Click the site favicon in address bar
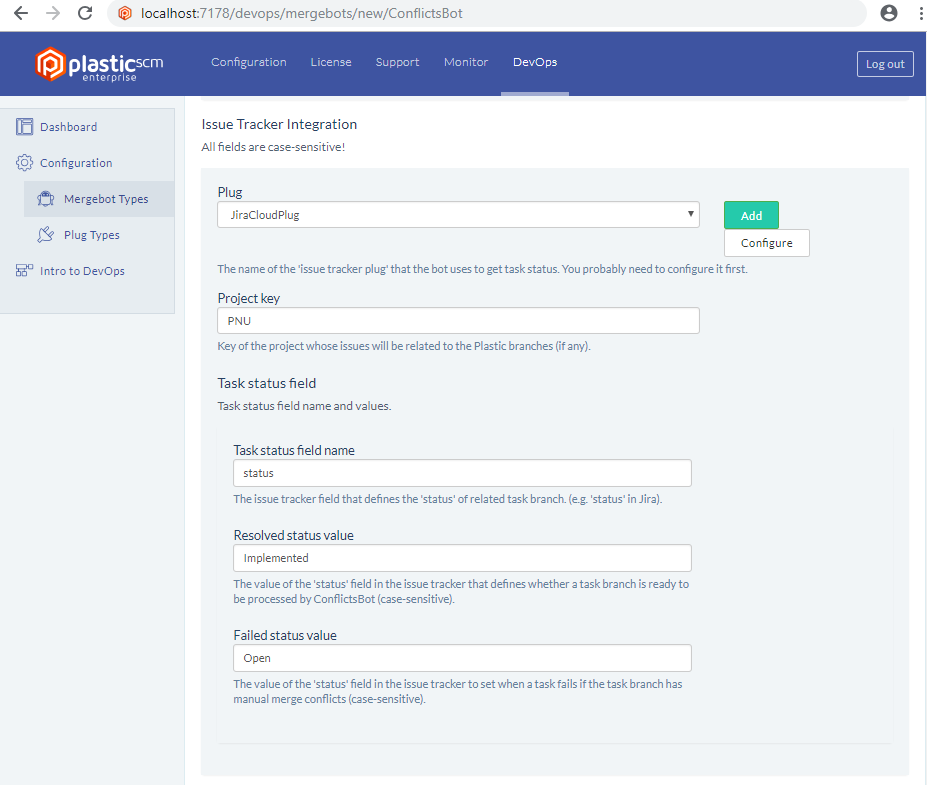The image size is (927, 785). tap(125, 13)
